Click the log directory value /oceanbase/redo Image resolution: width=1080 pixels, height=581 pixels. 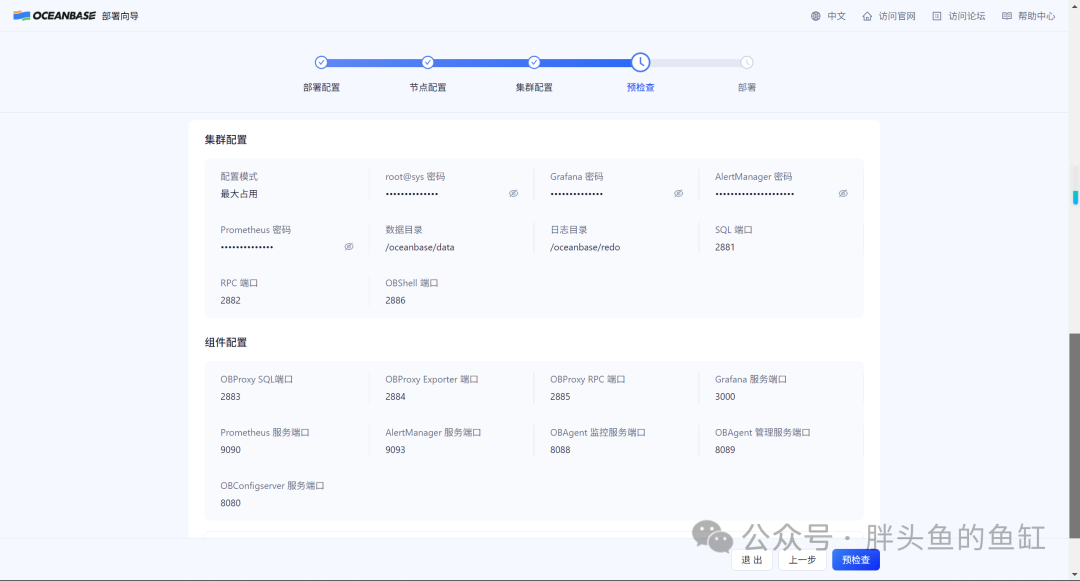585,247
